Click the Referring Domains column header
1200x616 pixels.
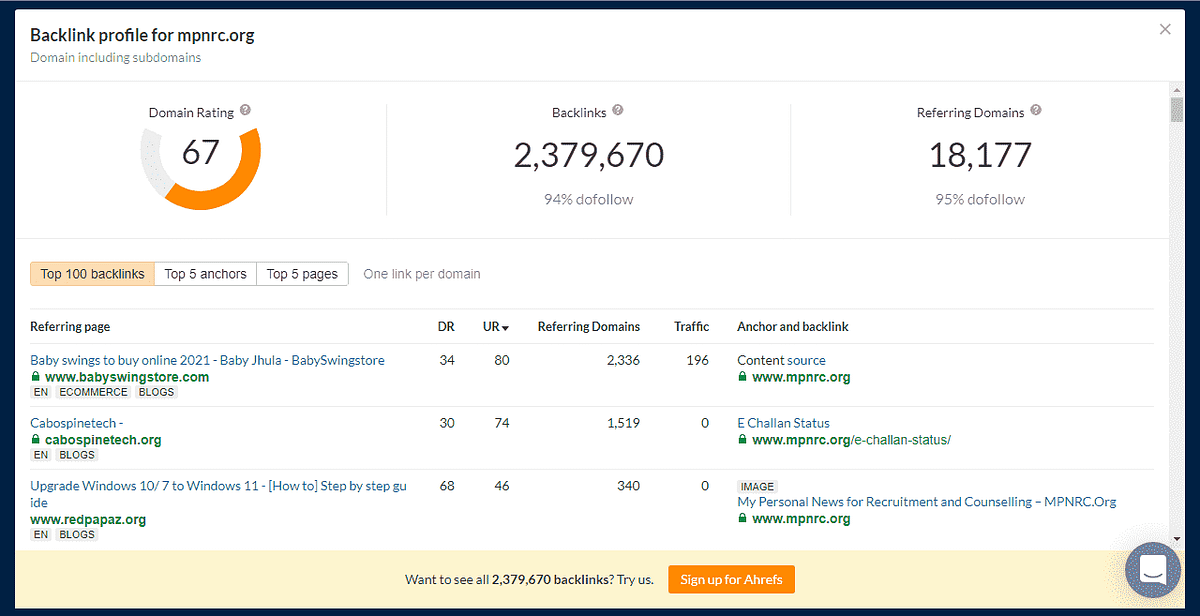click(x=589, y=327)
